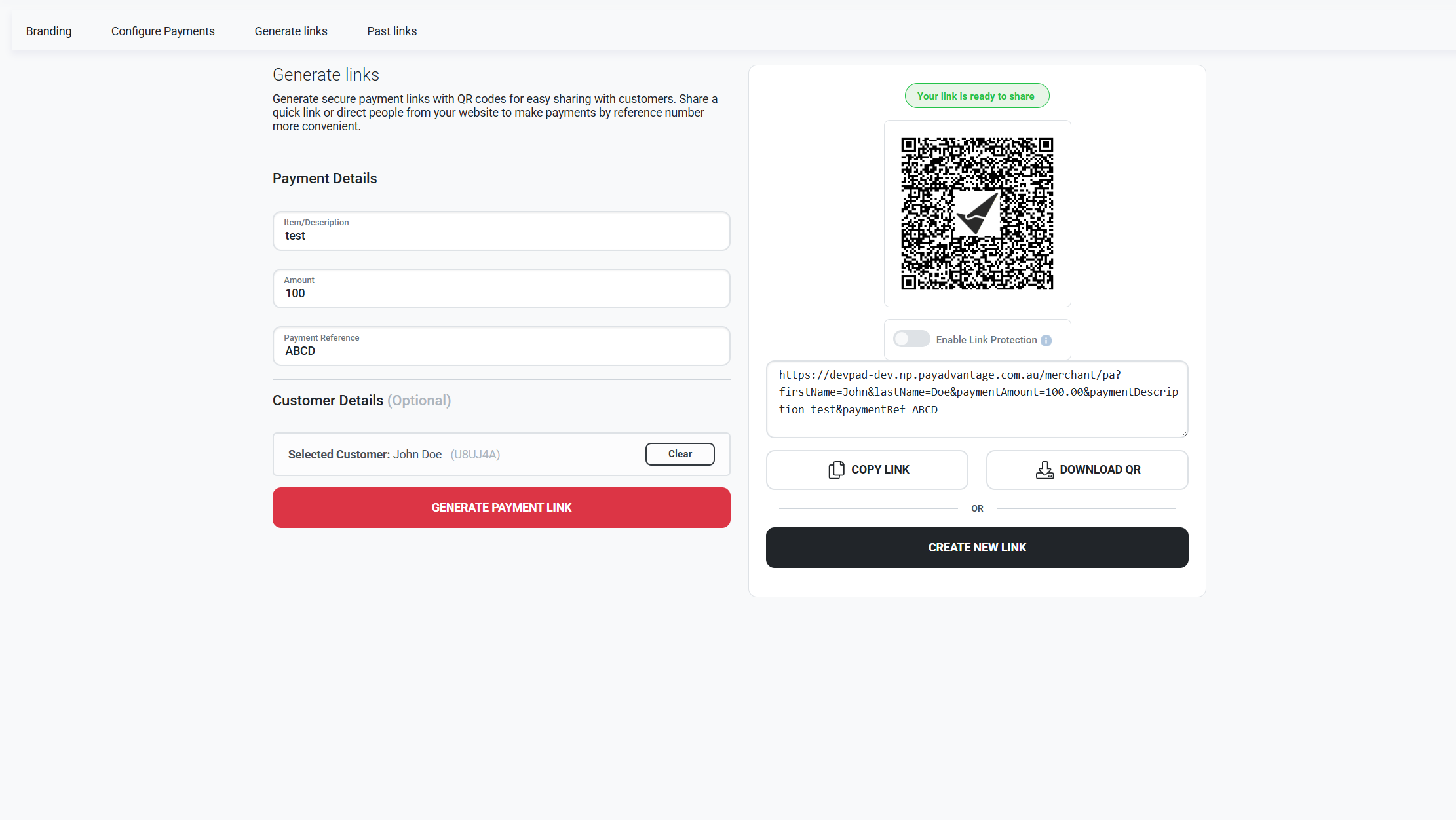This screenshot has width=1456, height=820.
Task: Click the info icon beside Link Protection
Action: (x=1046, y=340)
